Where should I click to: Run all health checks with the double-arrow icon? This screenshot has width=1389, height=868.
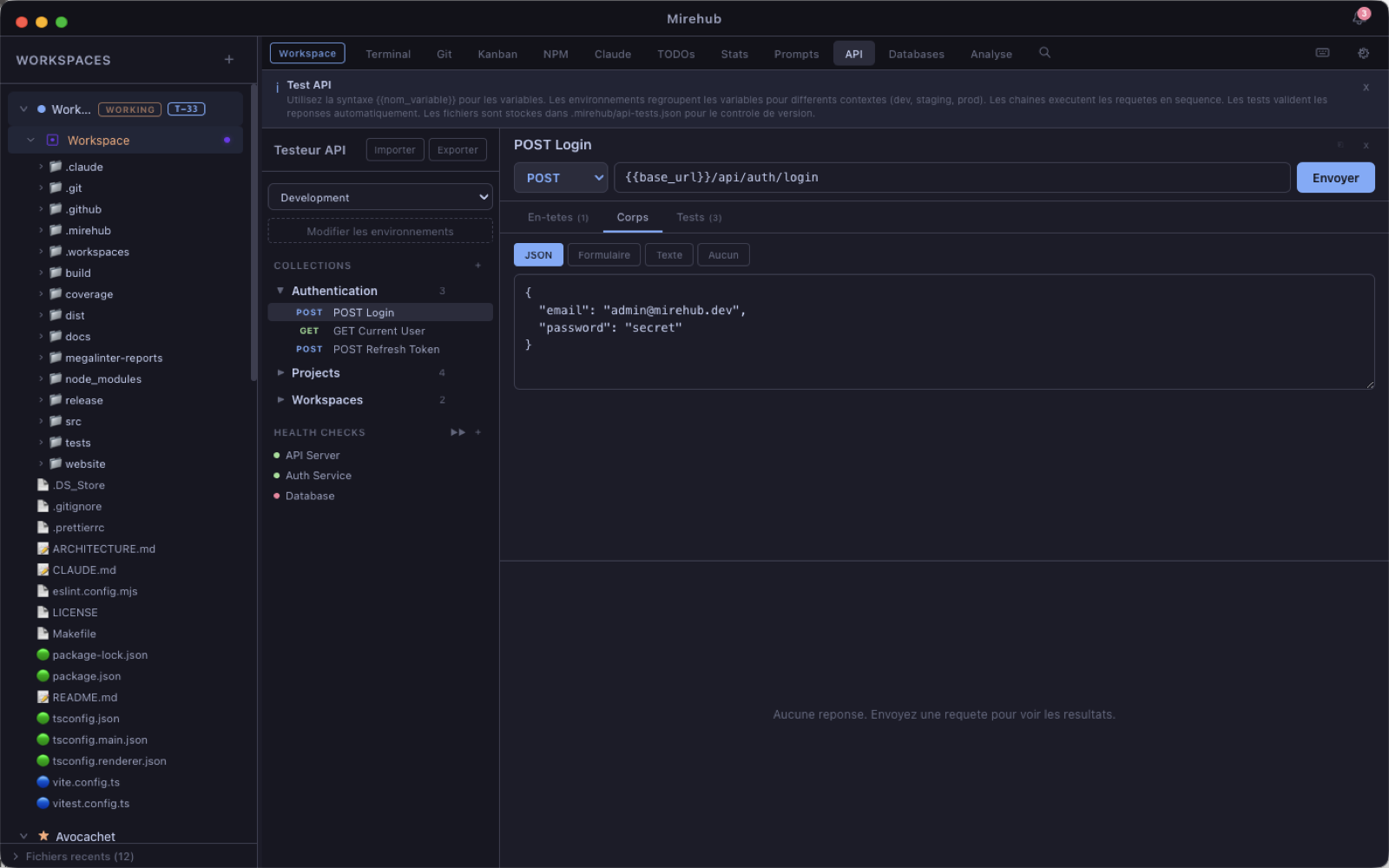tap(458, 432)
